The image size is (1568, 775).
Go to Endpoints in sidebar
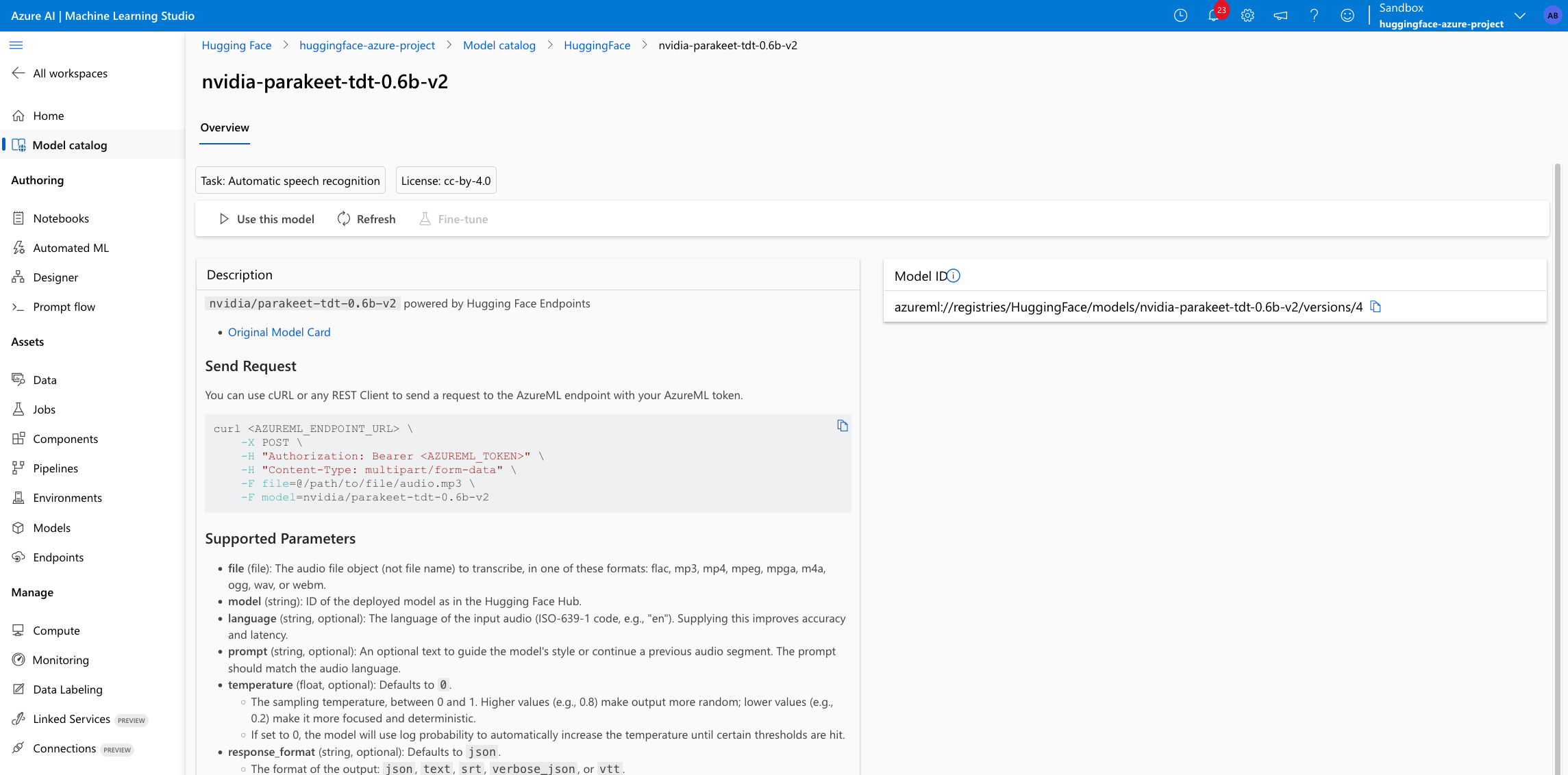coord(58,557)
